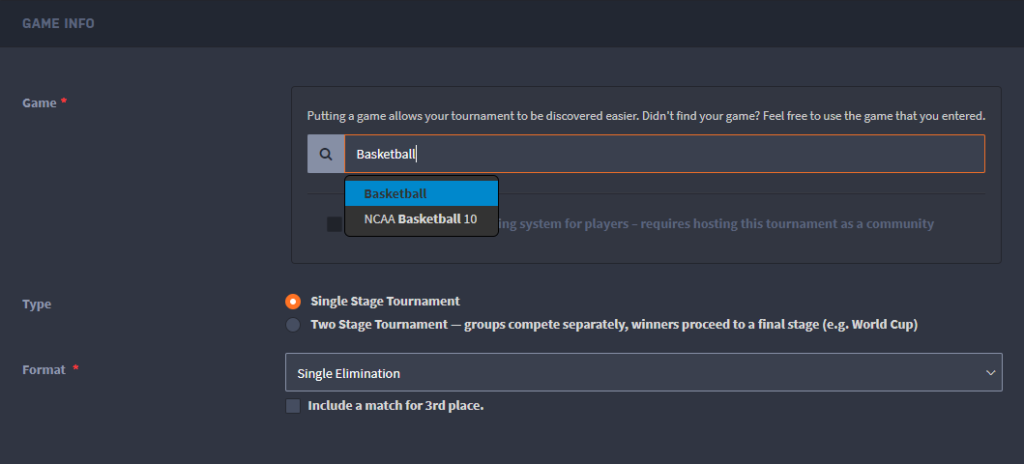This screenshot has width=1024, height=464.
Task: Click 'Include a match for 3rd place' label
Action: [396, 406]
